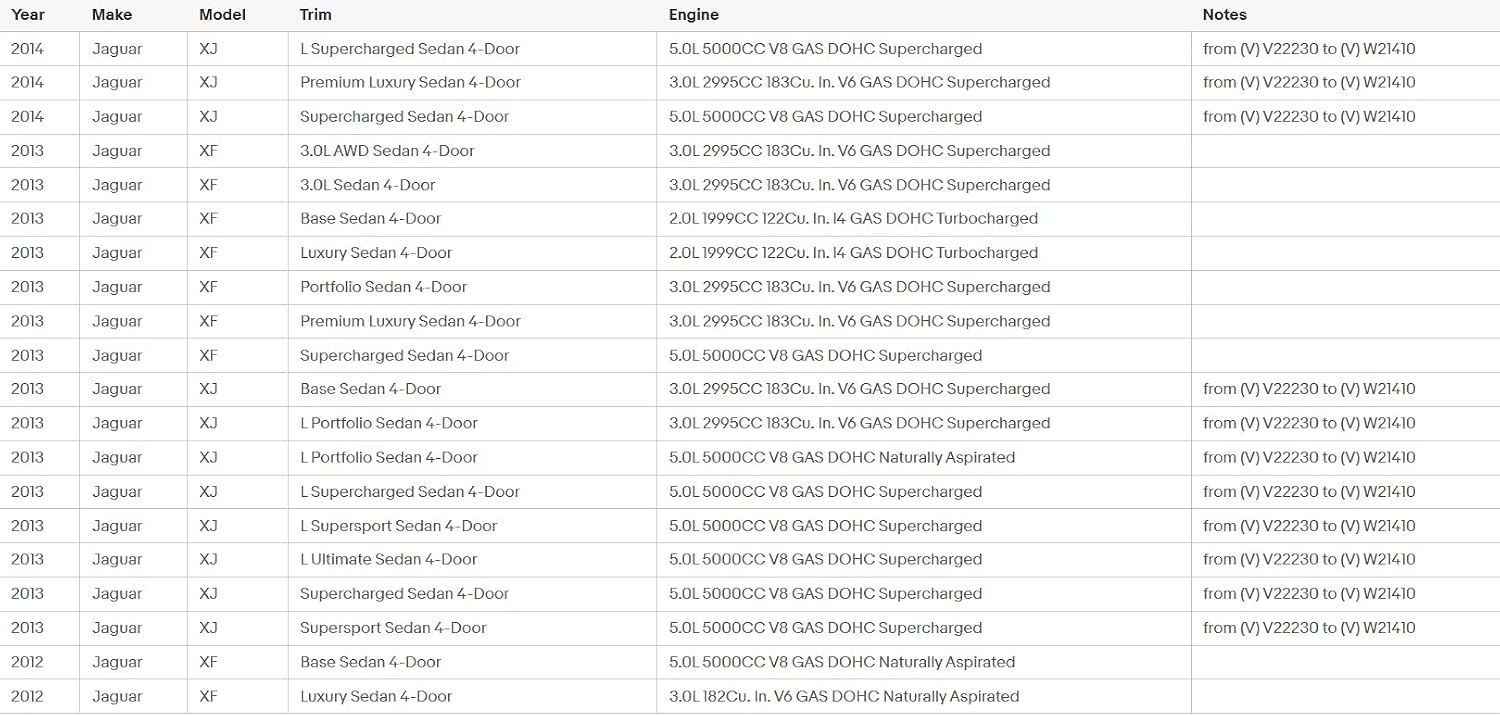Image resolution: width=1500 pixels, height=716 pixels.
Task: Click the Notes column header
Action: pos(1225,15)
